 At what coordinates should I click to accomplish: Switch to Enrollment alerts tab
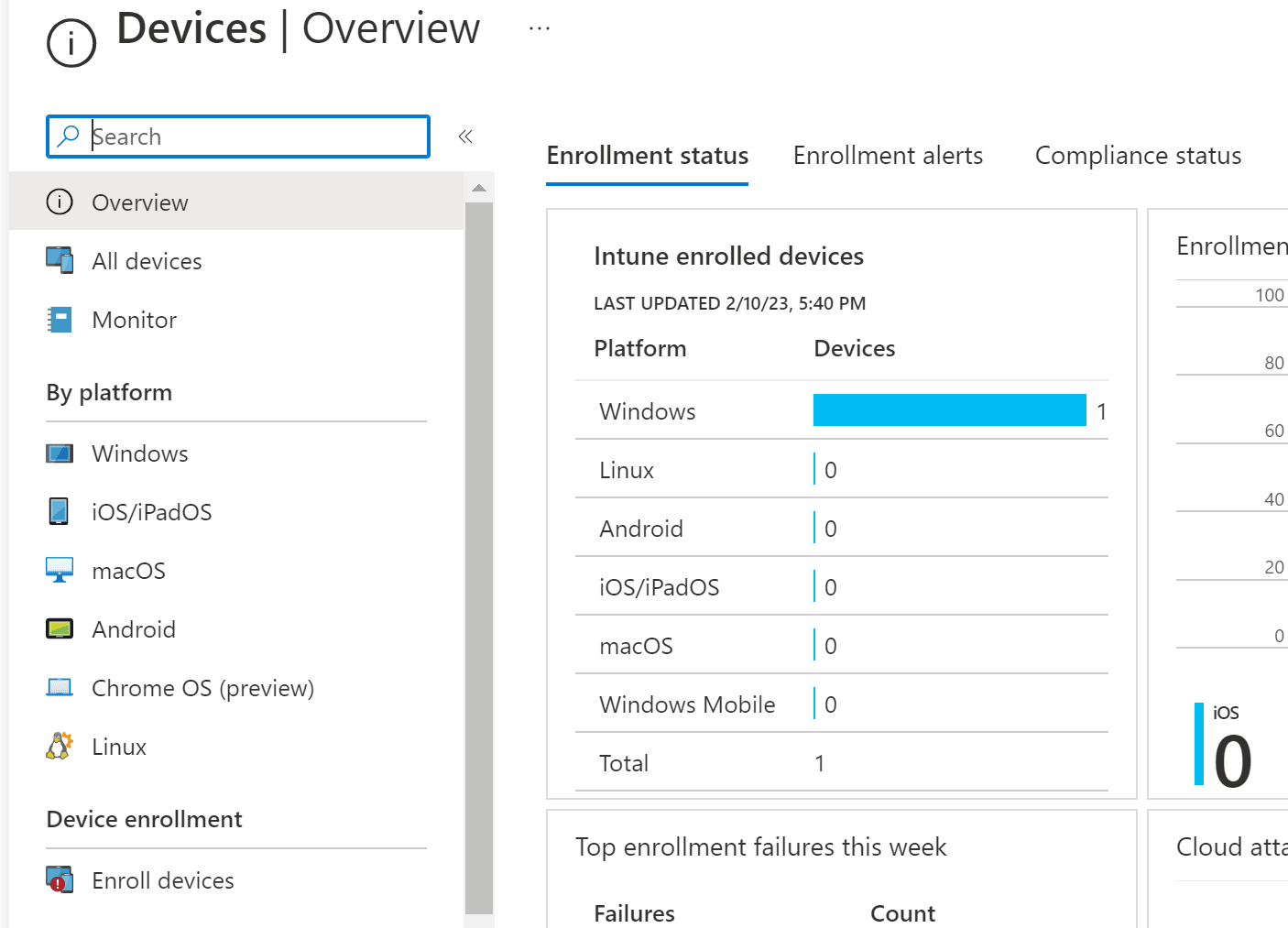(x=888, y=156)
